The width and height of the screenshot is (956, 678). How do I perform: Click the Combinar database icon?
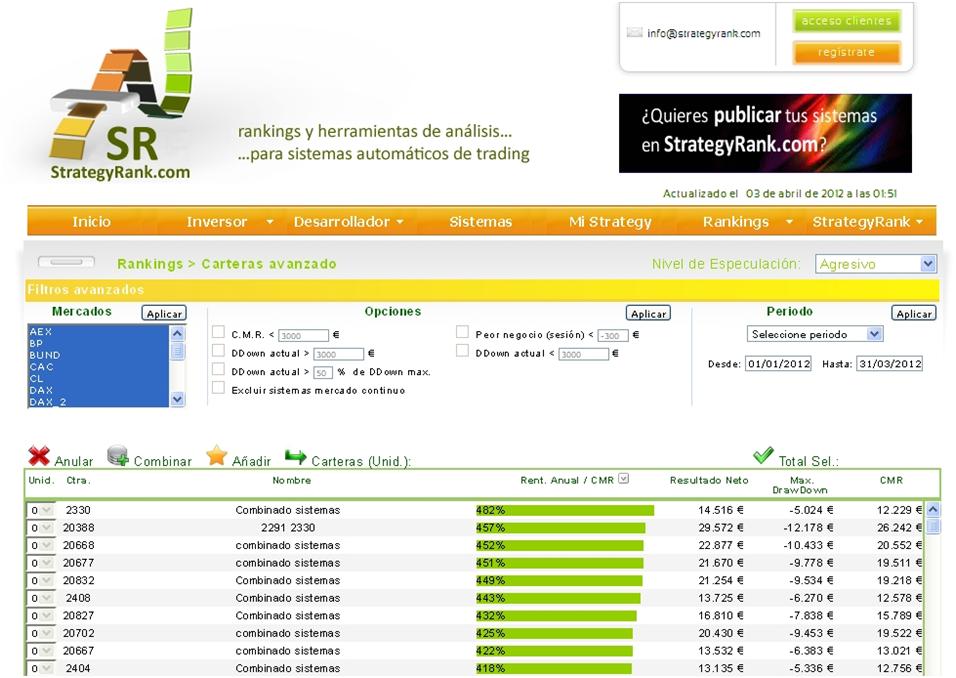(x=118, y=456)
